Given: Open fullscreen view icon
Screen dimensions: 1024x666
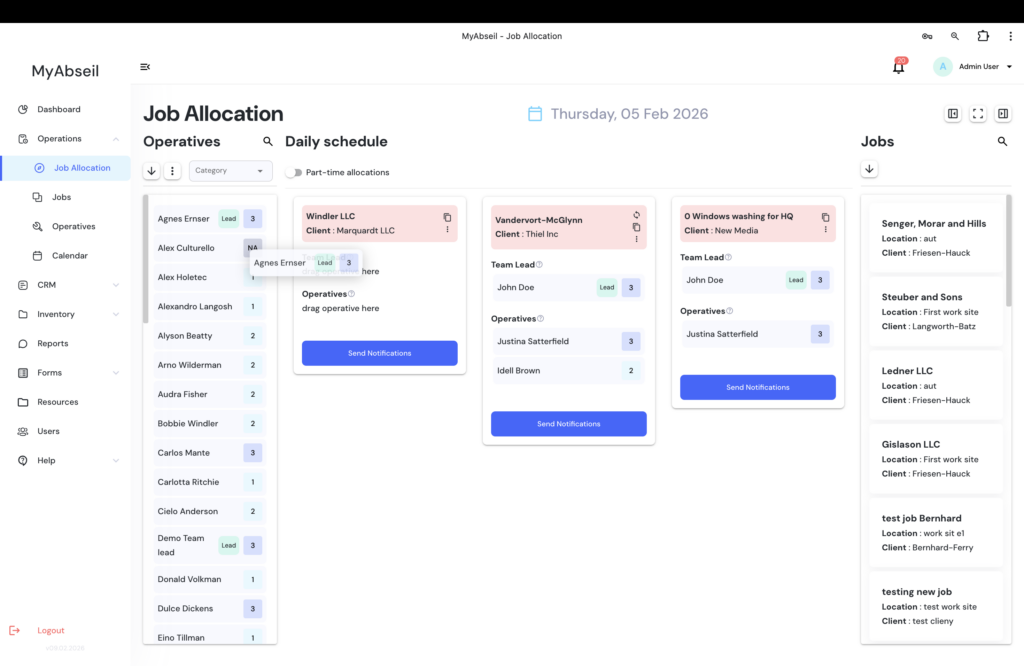Looking at the screenshot, I should [x=978, y=114].
